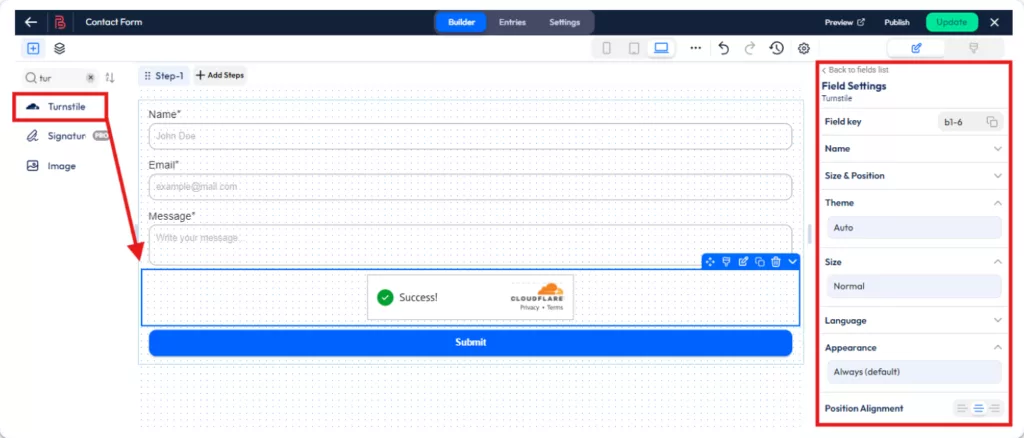
Task: Switch right panel to style brush tab
Action: pos(974,48)
